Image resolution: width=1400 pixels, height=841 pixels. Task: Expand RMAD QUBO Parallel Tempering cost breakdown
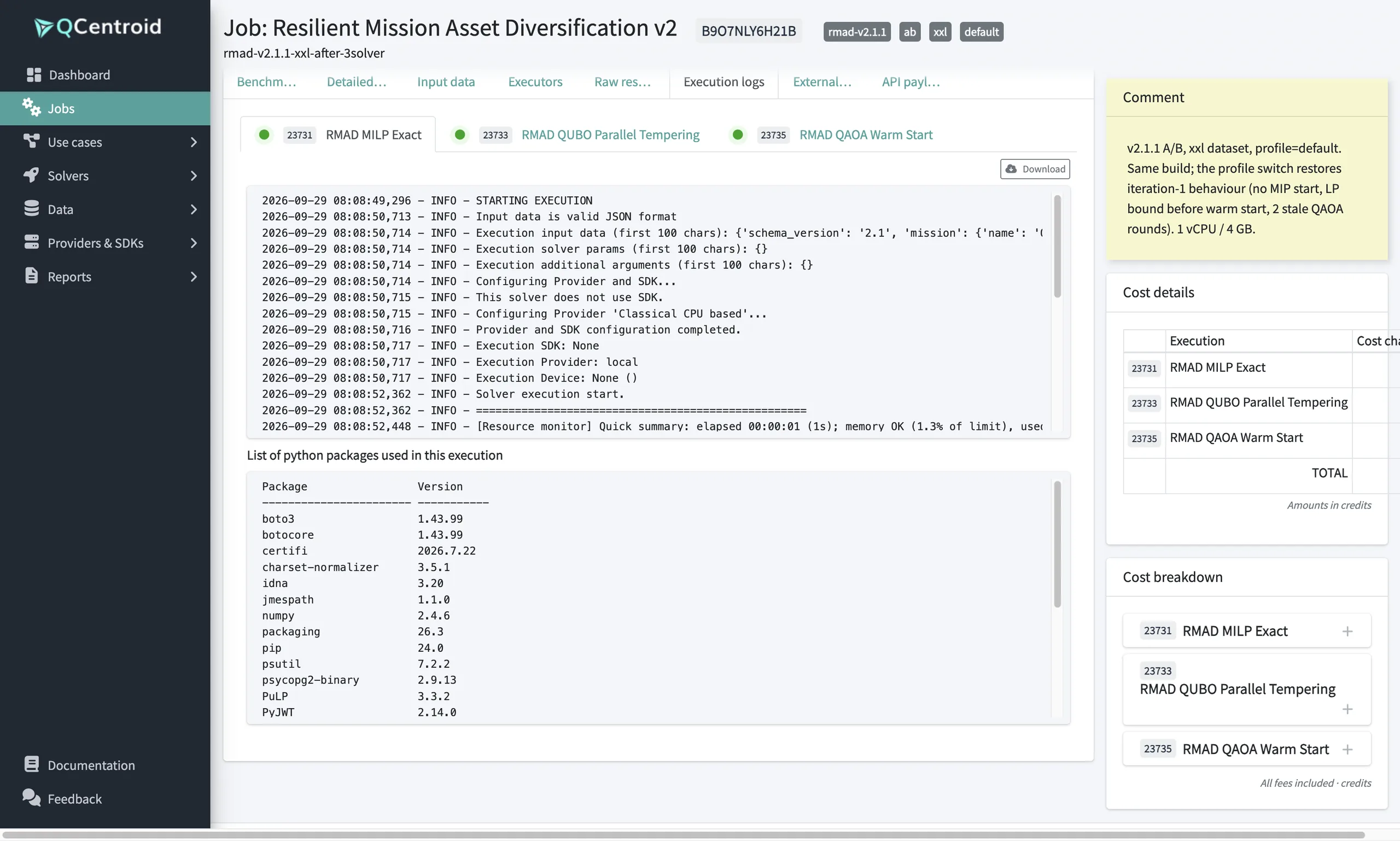(1347, 709)
